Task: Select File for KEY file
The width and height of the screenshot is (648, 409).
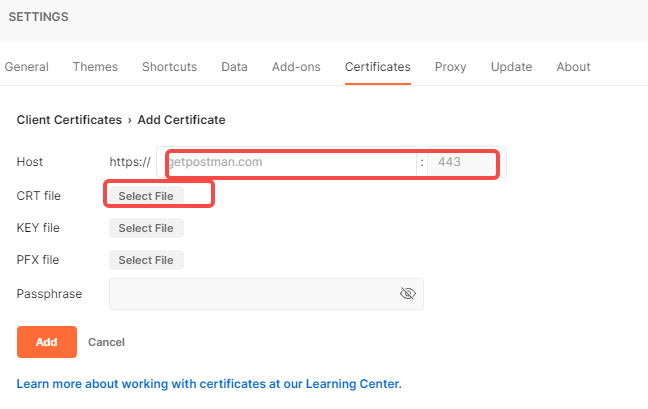Action: click(146, 228)
